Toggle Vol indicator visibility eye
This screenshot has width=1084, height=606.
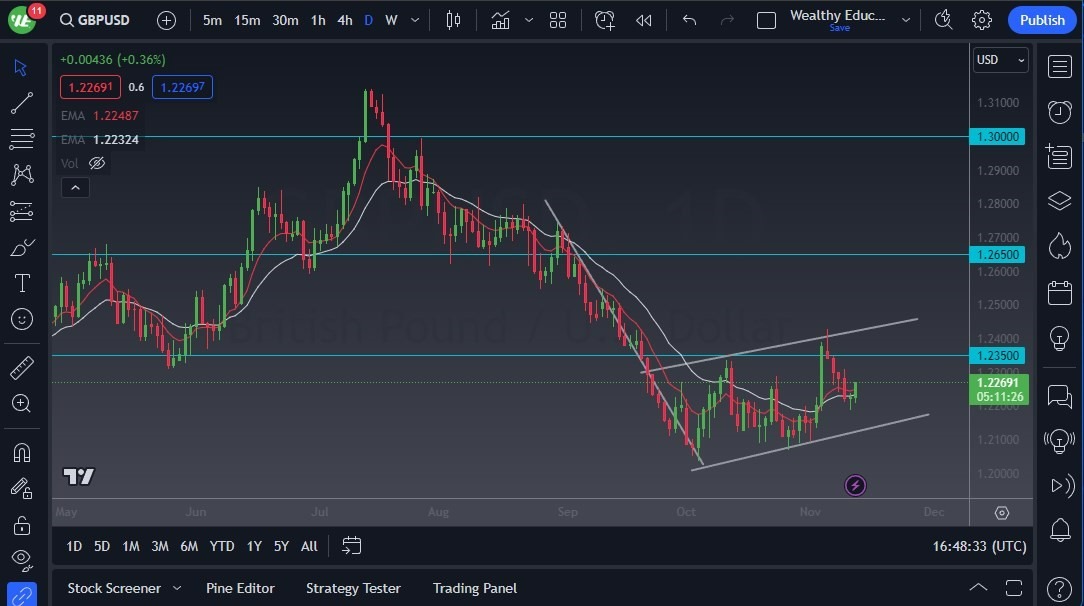97,163
